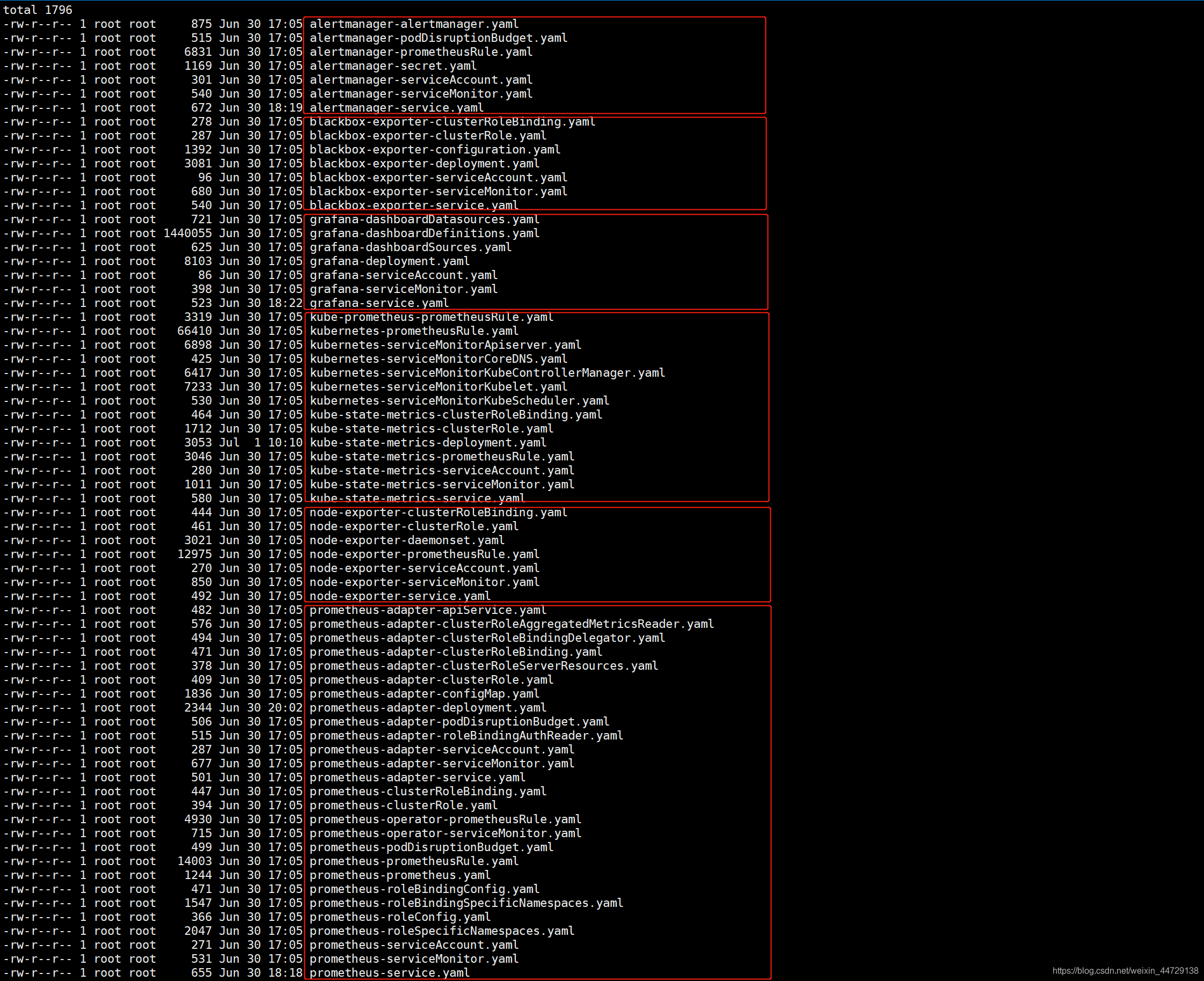
Task: Select kubernetes-serviceMonitorKubeScheduler.yaml
Action: [459, 401]
